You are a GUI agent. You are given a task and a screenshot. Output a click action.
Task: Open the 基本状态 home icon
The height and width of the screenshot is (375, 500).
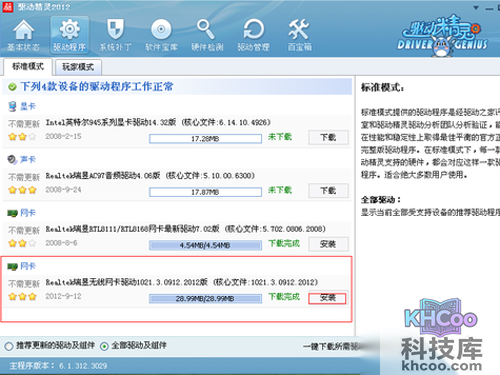pos(23,35)
